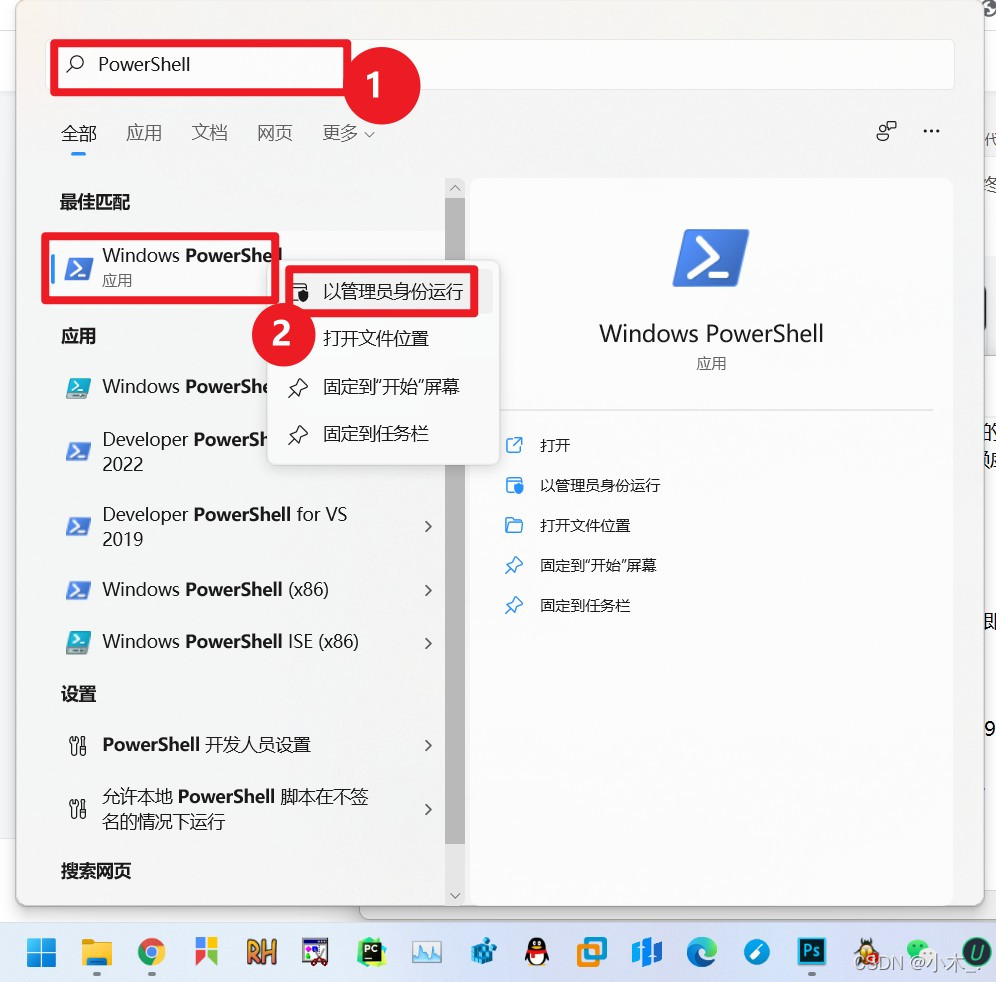This screenshot has width=996, height=982.
Task: Open Windows Start button on taskbar
Action: tap(41, 952)
